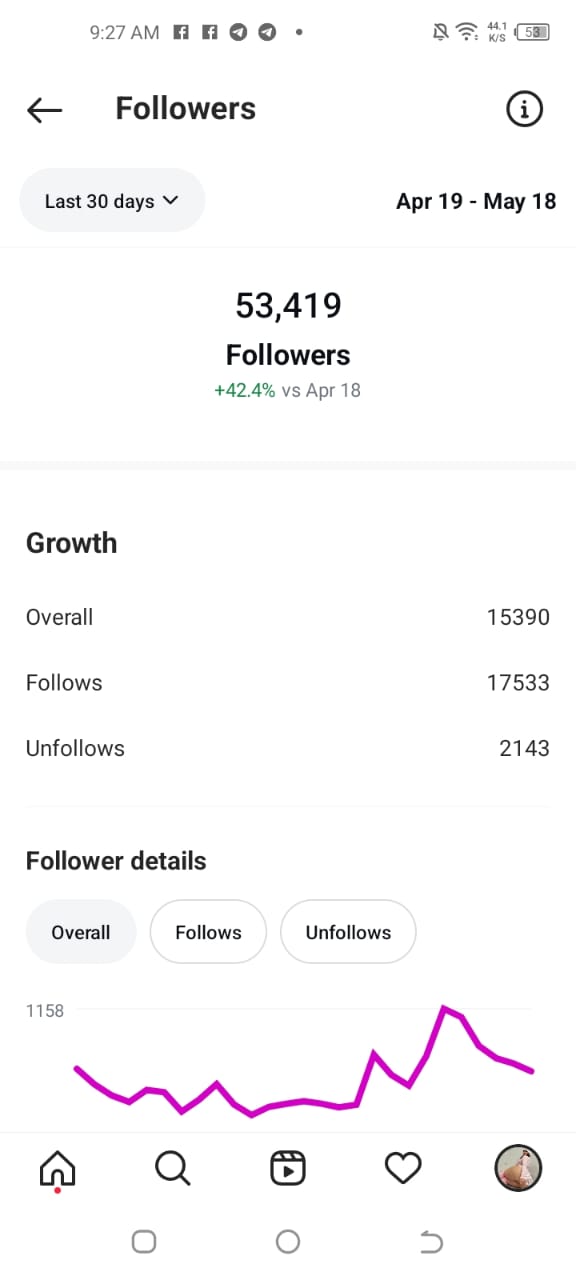This screenshot has width=576, height=1280.
Task: Open the profile picture avatar
Action: tap(518, 1168)
